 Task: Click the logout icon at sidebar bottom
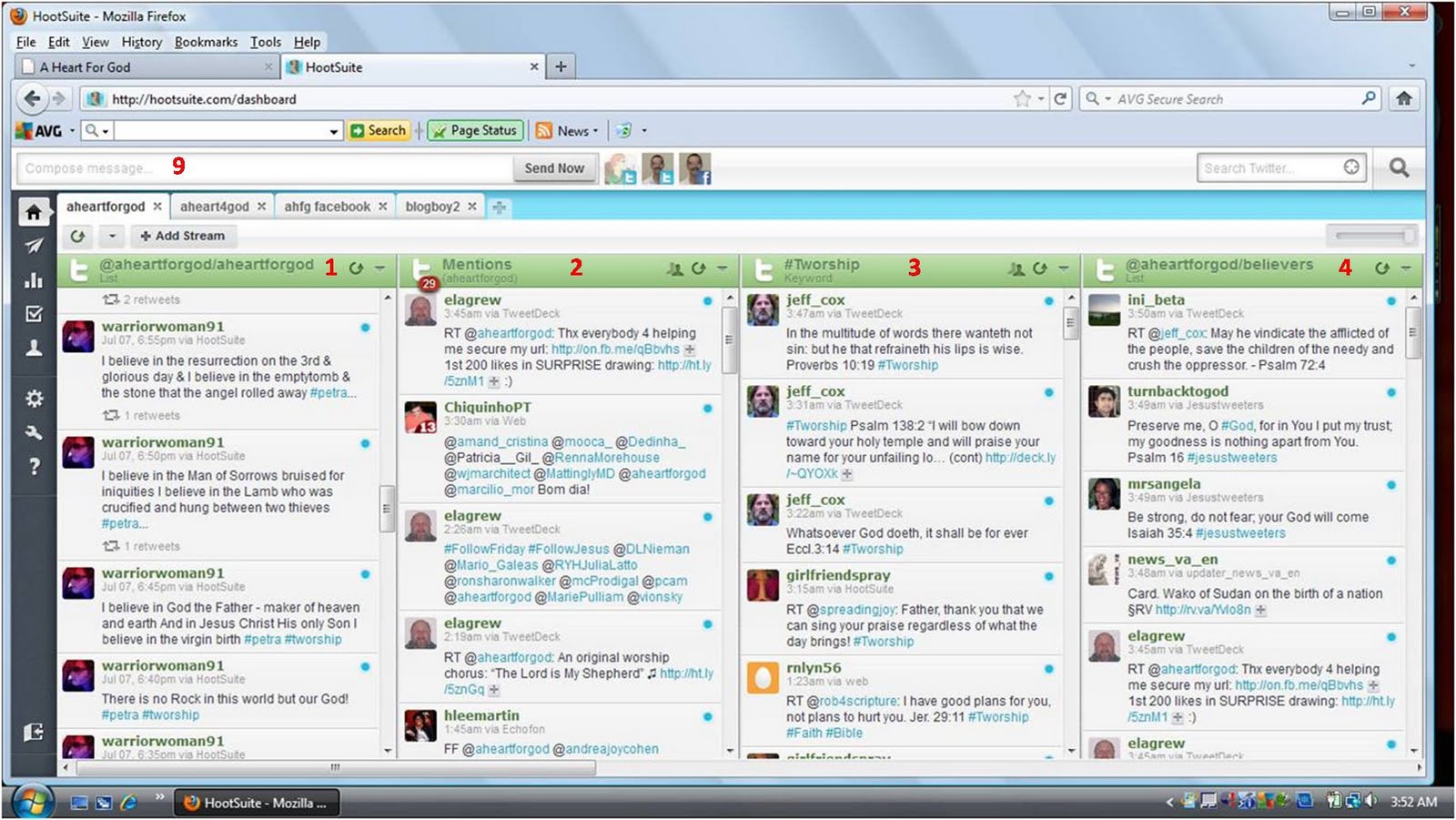pyautogui.click(x=34, y=733)
